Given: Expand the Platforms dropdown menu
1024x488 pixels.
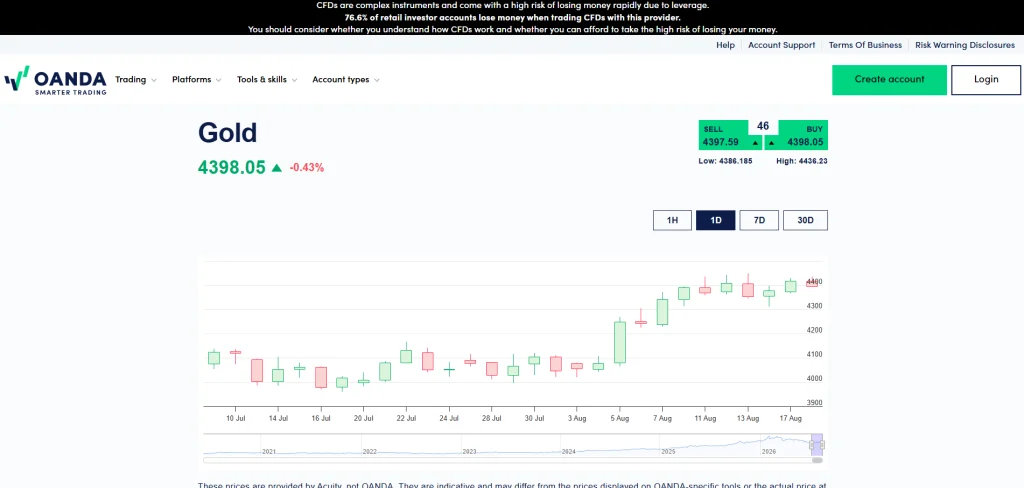Looking at the screenshot, I should pos(197,80).
